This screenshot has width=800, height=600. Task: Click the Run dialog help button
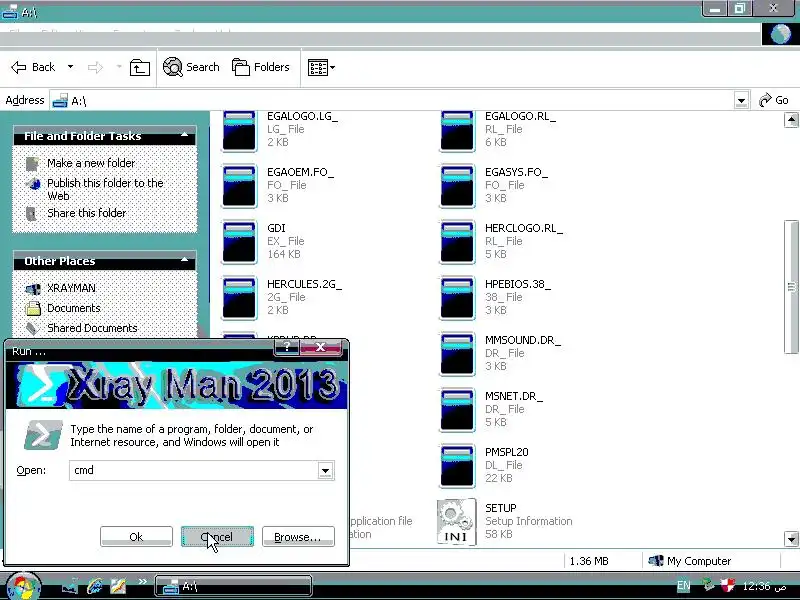(287, 347)
